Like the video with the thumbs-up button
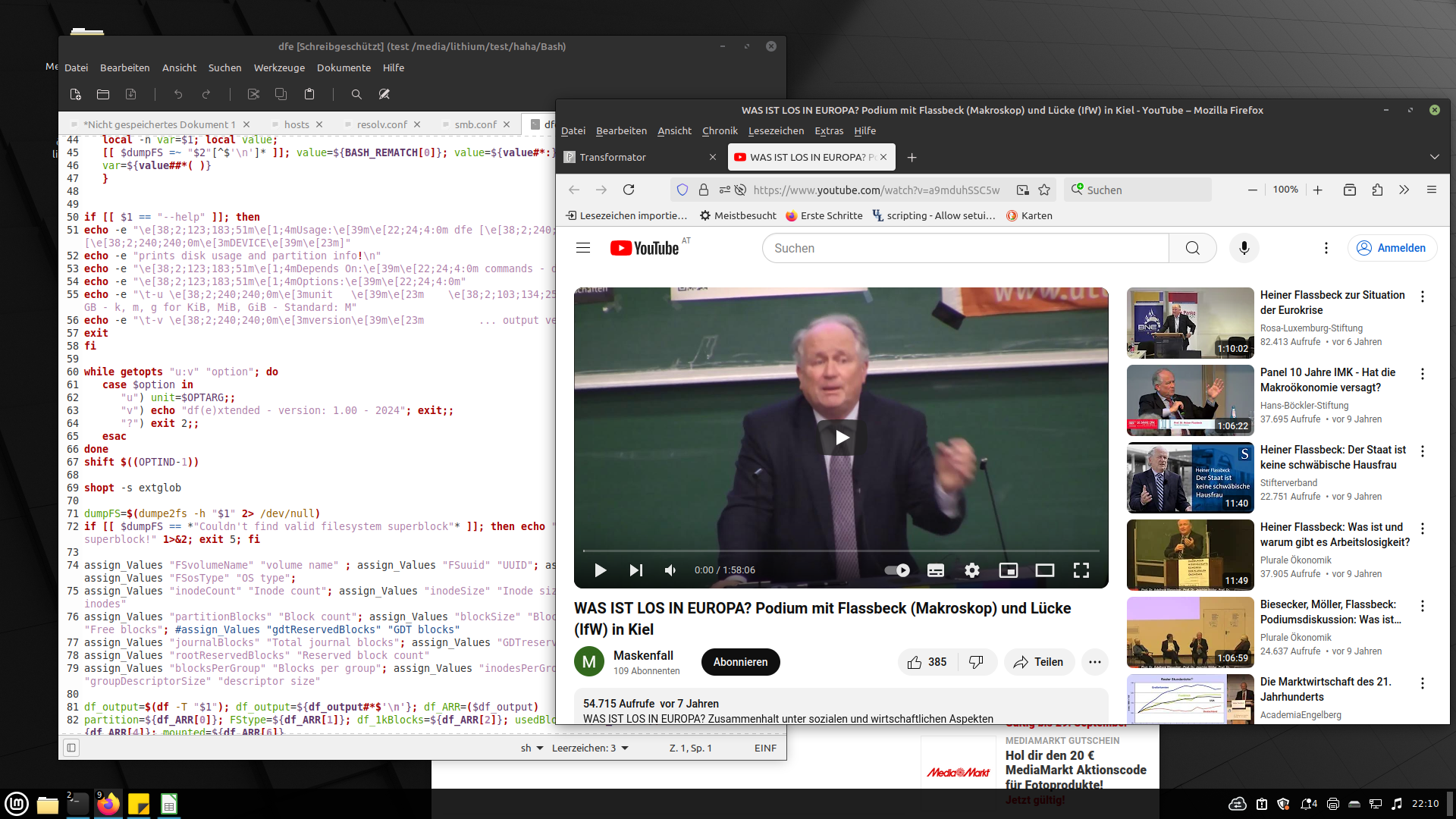The width and height of the screenshot is (1456, 819). point(927,662)
